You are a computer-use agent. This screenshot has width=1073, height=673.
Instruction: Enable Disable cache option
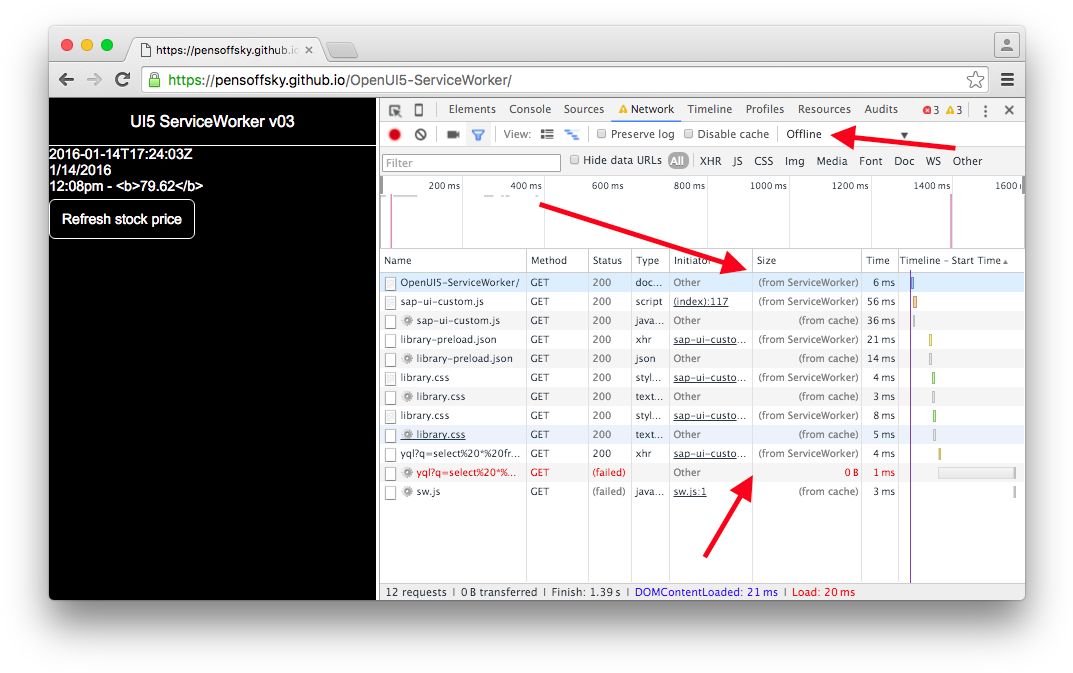(688, 134)
